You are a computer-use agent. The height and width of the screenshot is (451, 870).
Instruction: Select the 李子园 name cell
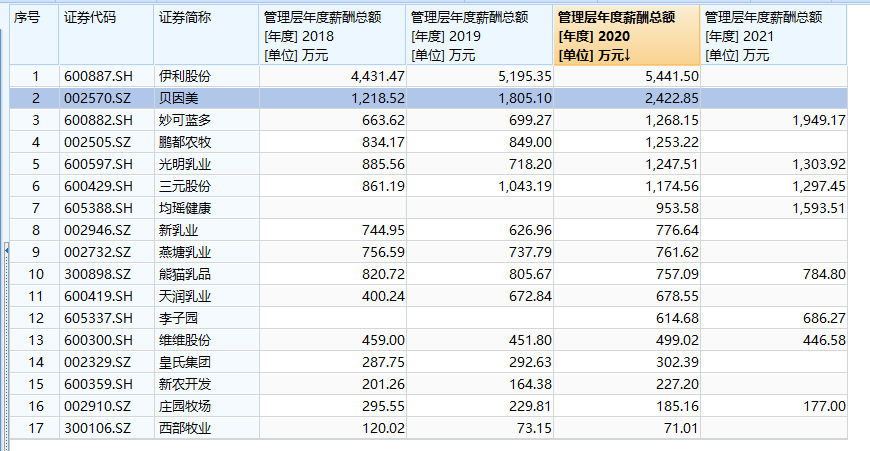[x=178, y=318]
